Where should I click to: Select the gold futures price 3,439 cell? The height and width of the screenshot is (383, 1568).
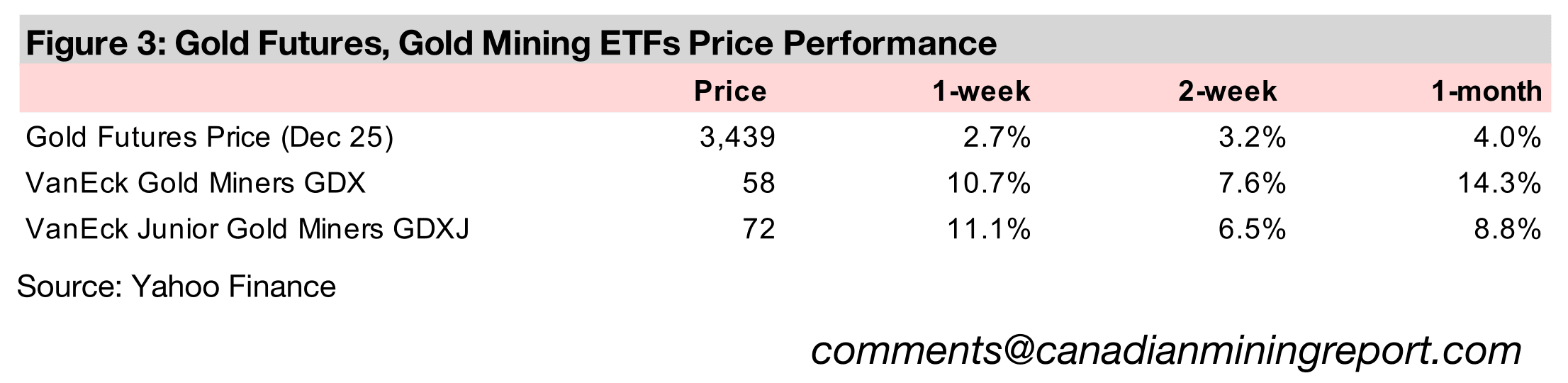point(737,138)
